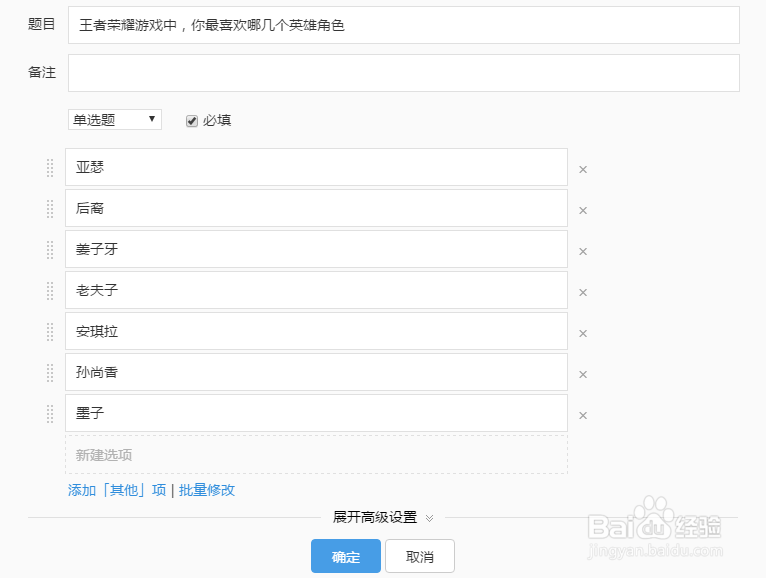Delete the 亚瑟 option
Screen dimensions: 766x578
[583, 170]
